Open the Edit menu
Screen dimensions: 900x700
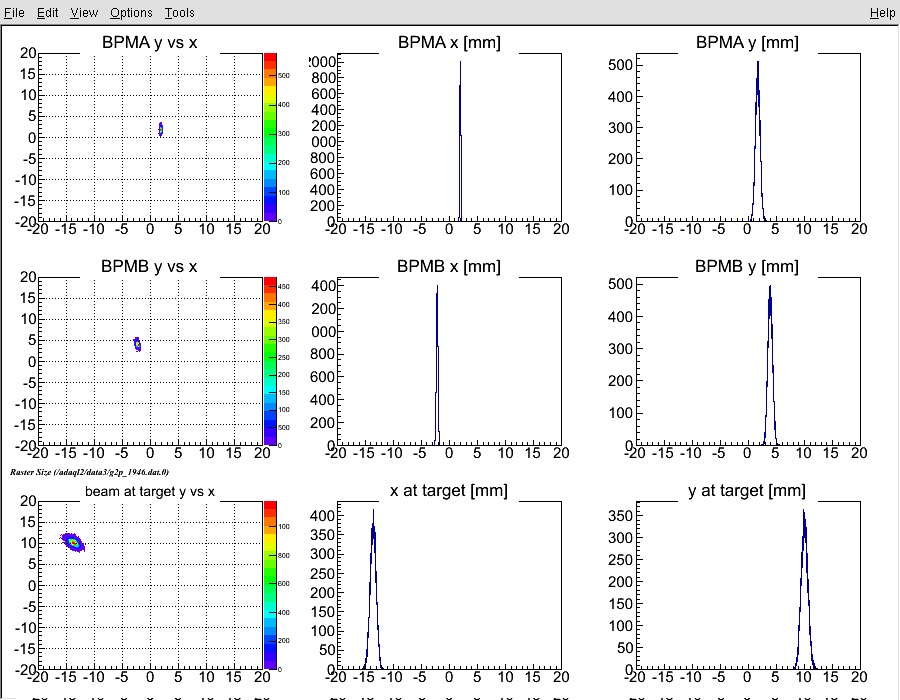[47, 13]
